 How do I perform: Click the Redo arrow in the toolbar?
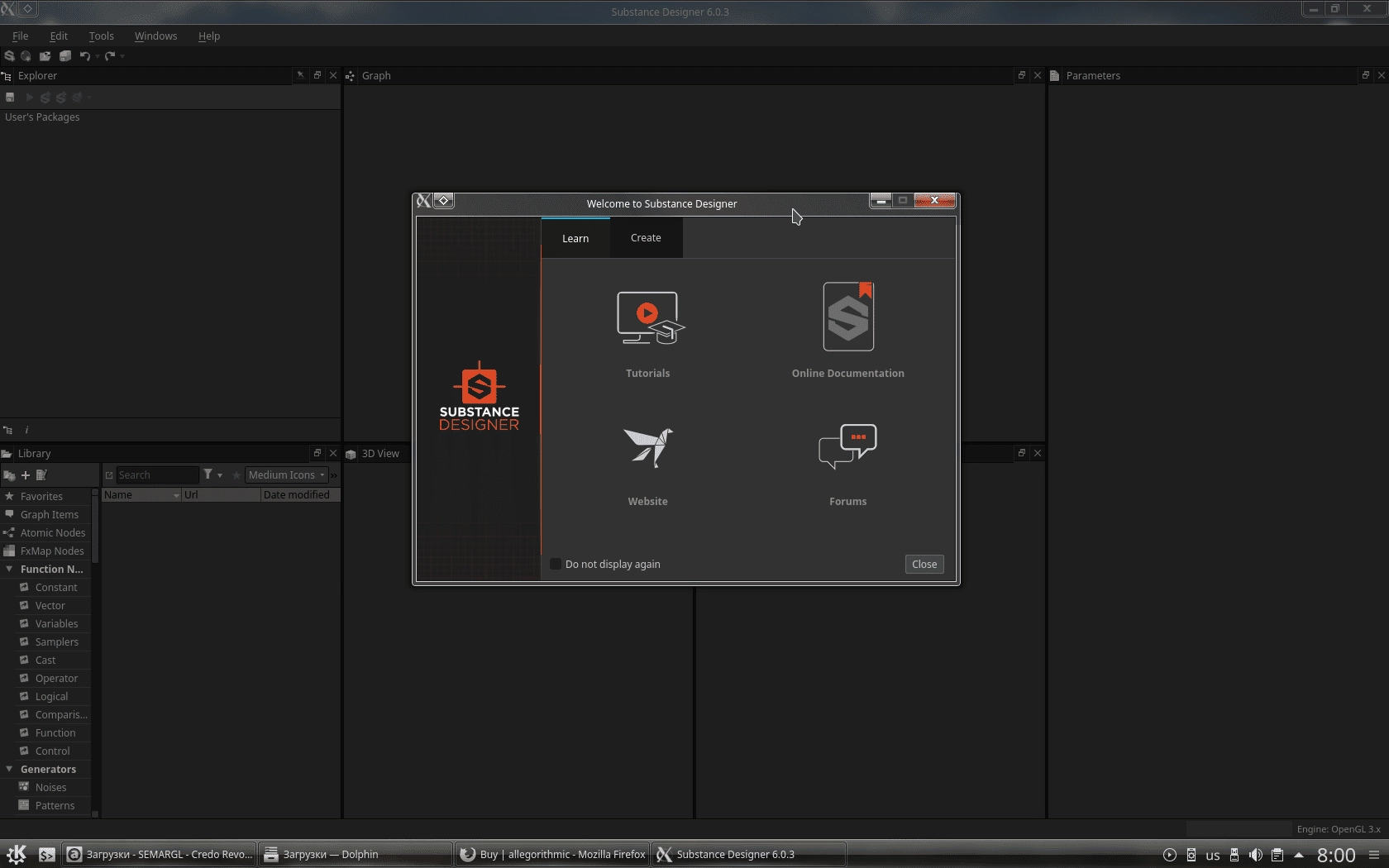[x=109, y=56]
